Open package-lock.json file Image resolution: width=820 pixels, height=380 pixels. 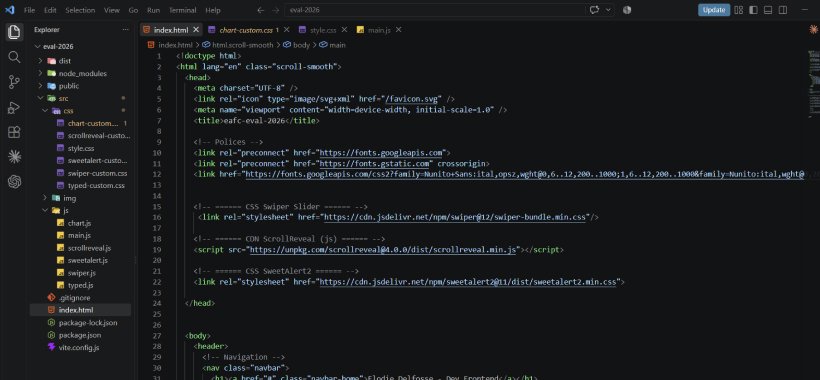pos(87,323)
